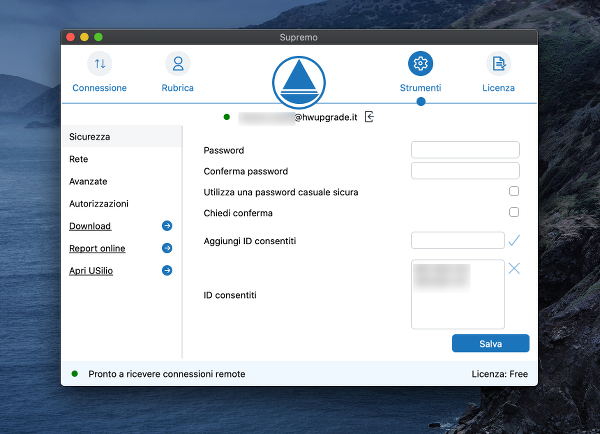
Task: Click the logout icon beside email
Action: point(369,117)
